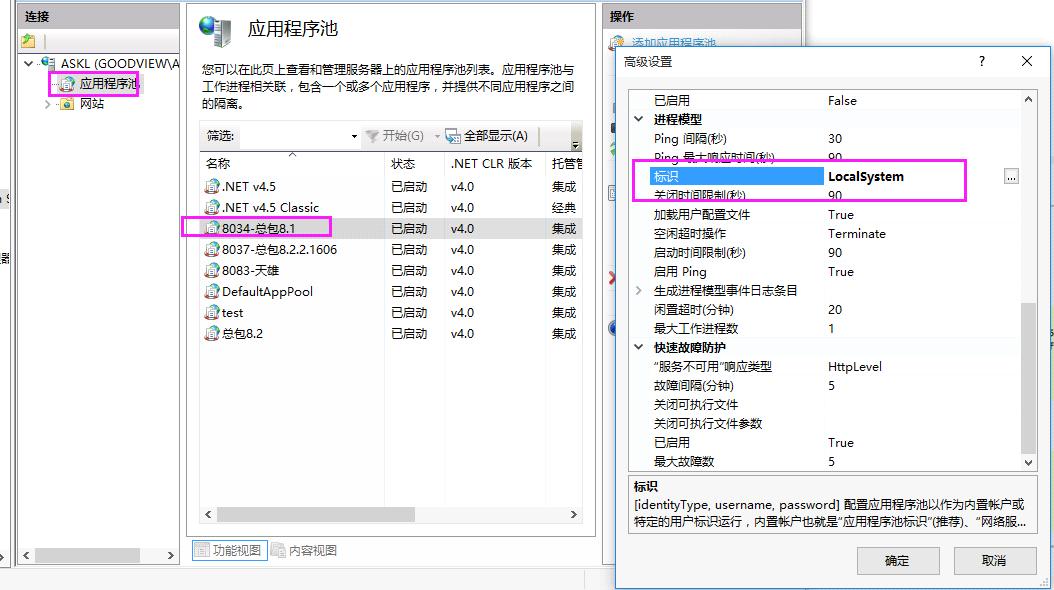Click the 网站 globe icon in the tree
The image size is (1054, 590).
68,104
